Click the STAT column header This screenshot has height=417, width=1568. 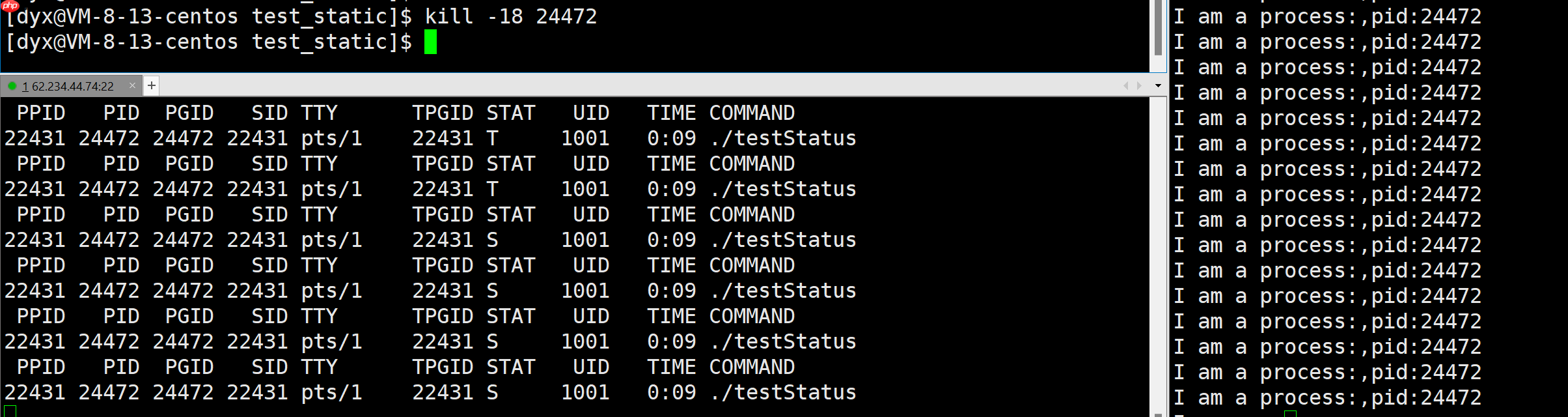[x=510, y=112]
